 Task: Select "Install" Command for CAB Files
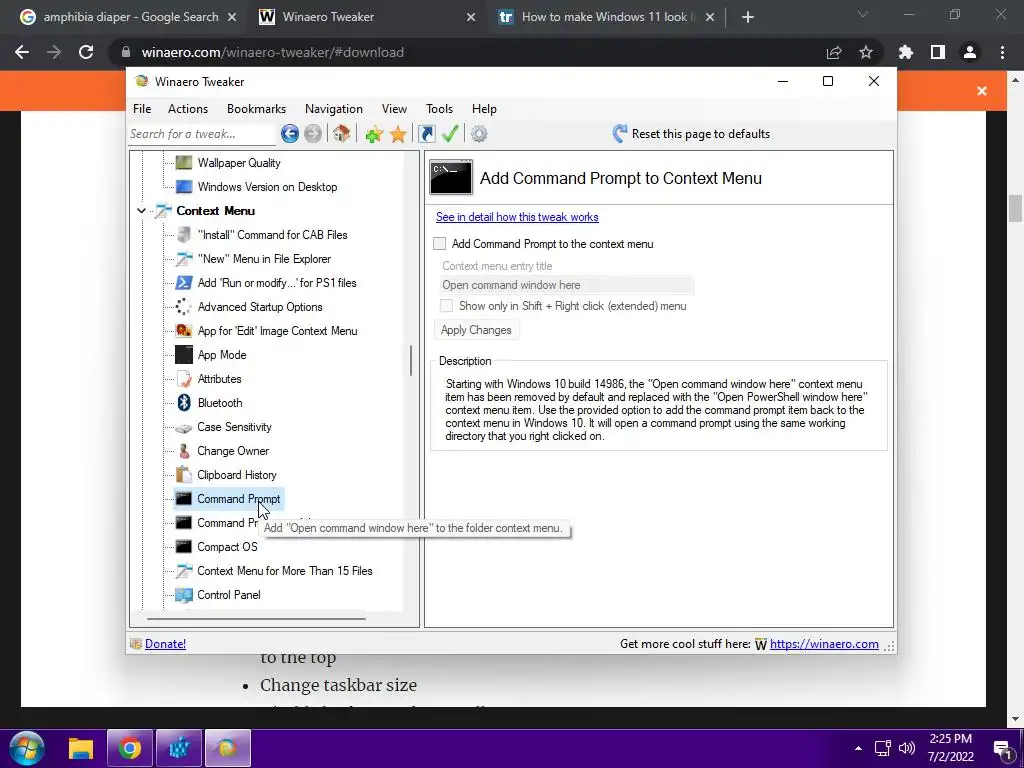tap(272, 234)
